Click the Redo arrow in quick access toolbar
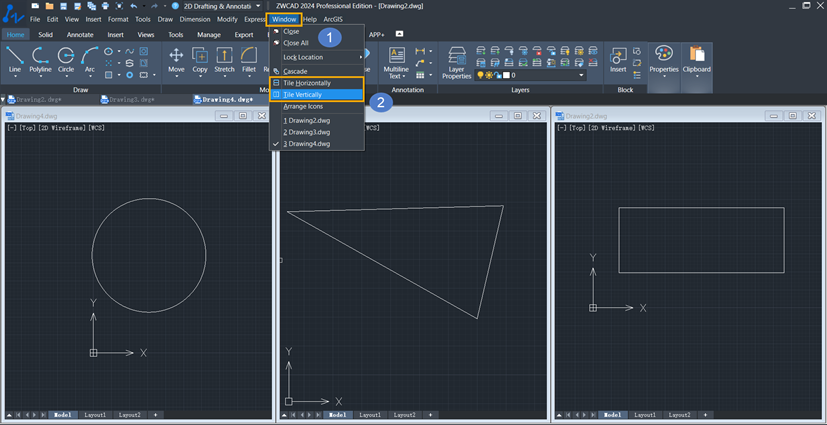 tap(155, 6)
